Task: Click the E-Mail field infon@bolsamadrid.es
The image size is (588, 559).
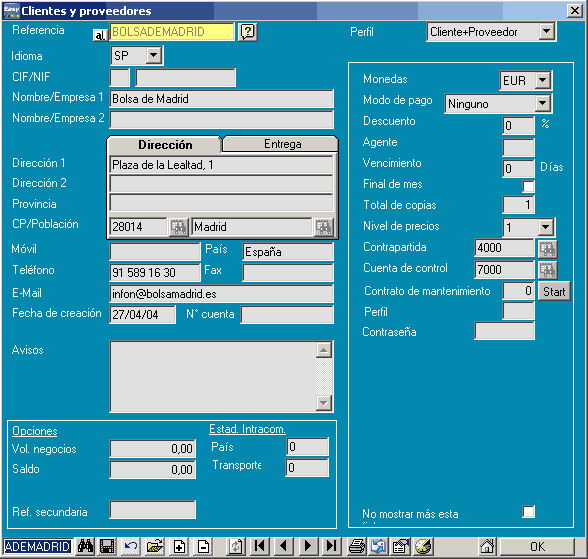Action: pyautogui.click(x=221, y=294)
